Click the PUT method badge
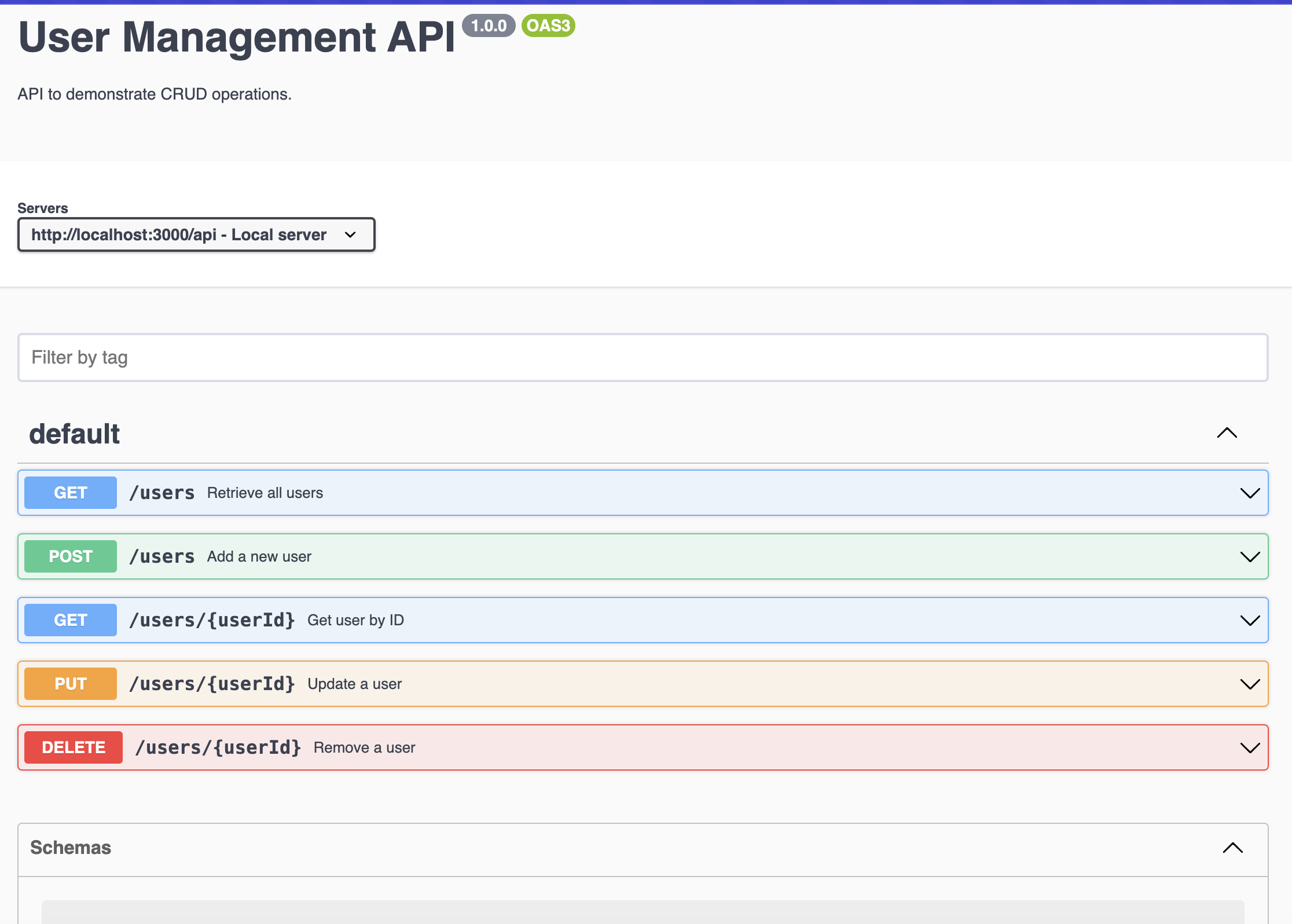The height and width of the screenshot is (924, 1292). click(x=71, y=684)
